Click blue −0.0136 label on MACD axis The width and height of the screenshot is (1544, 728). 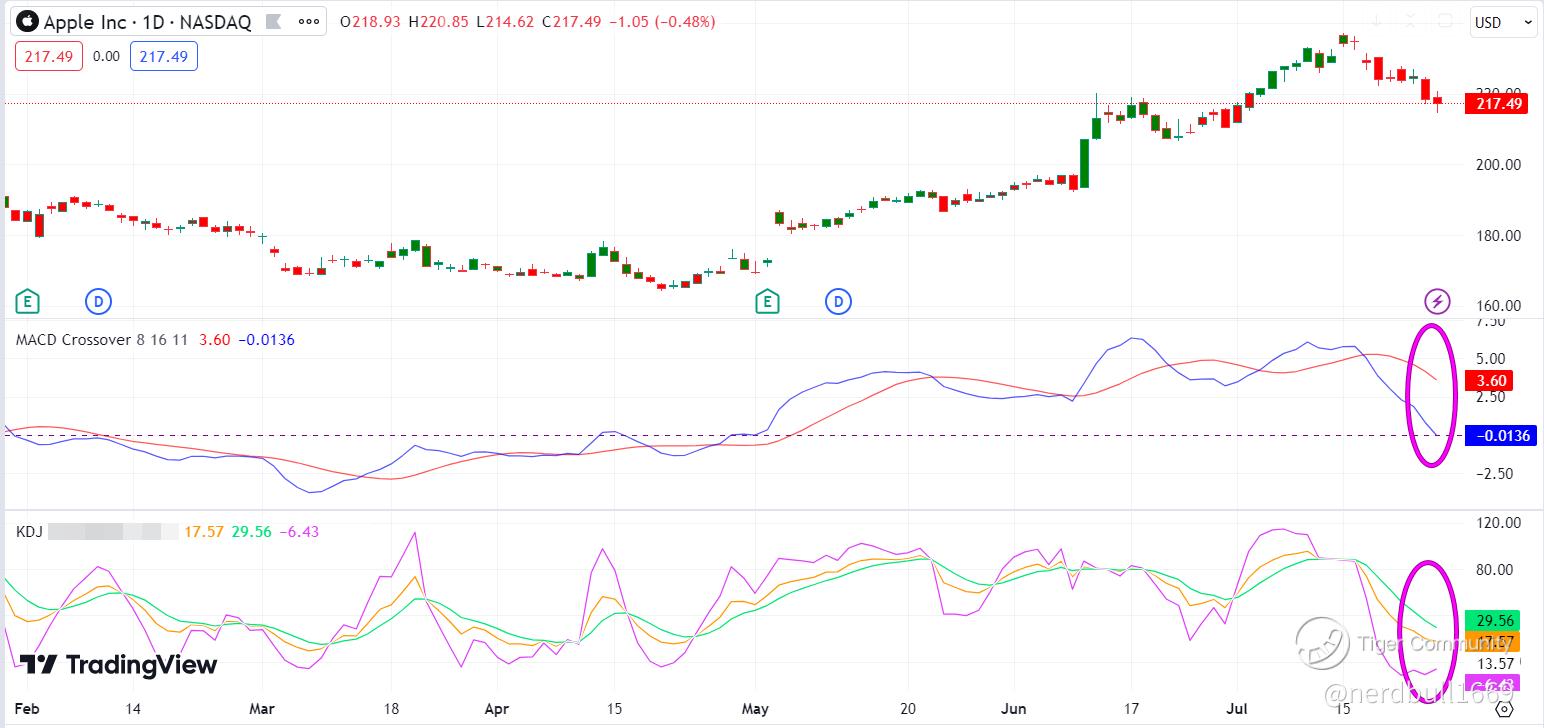[1500, 436]
